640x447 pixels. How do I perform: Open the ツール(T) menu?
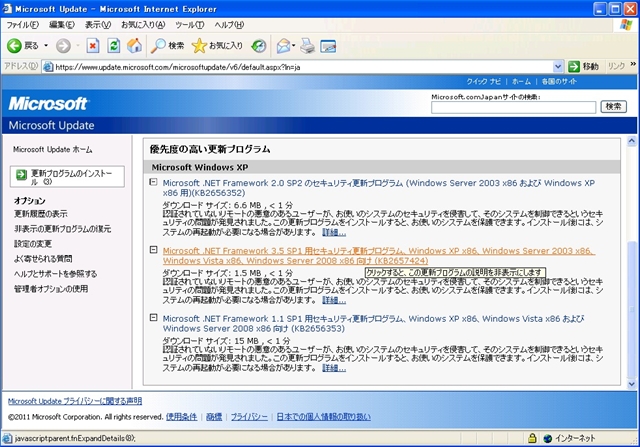coord(190,25)
